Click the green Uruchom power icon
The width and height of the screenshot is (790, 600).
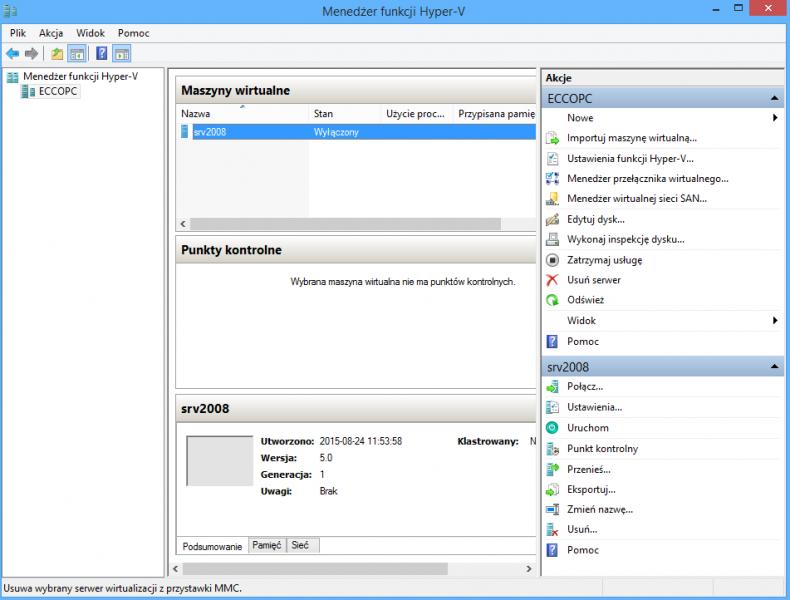point(552,428)
